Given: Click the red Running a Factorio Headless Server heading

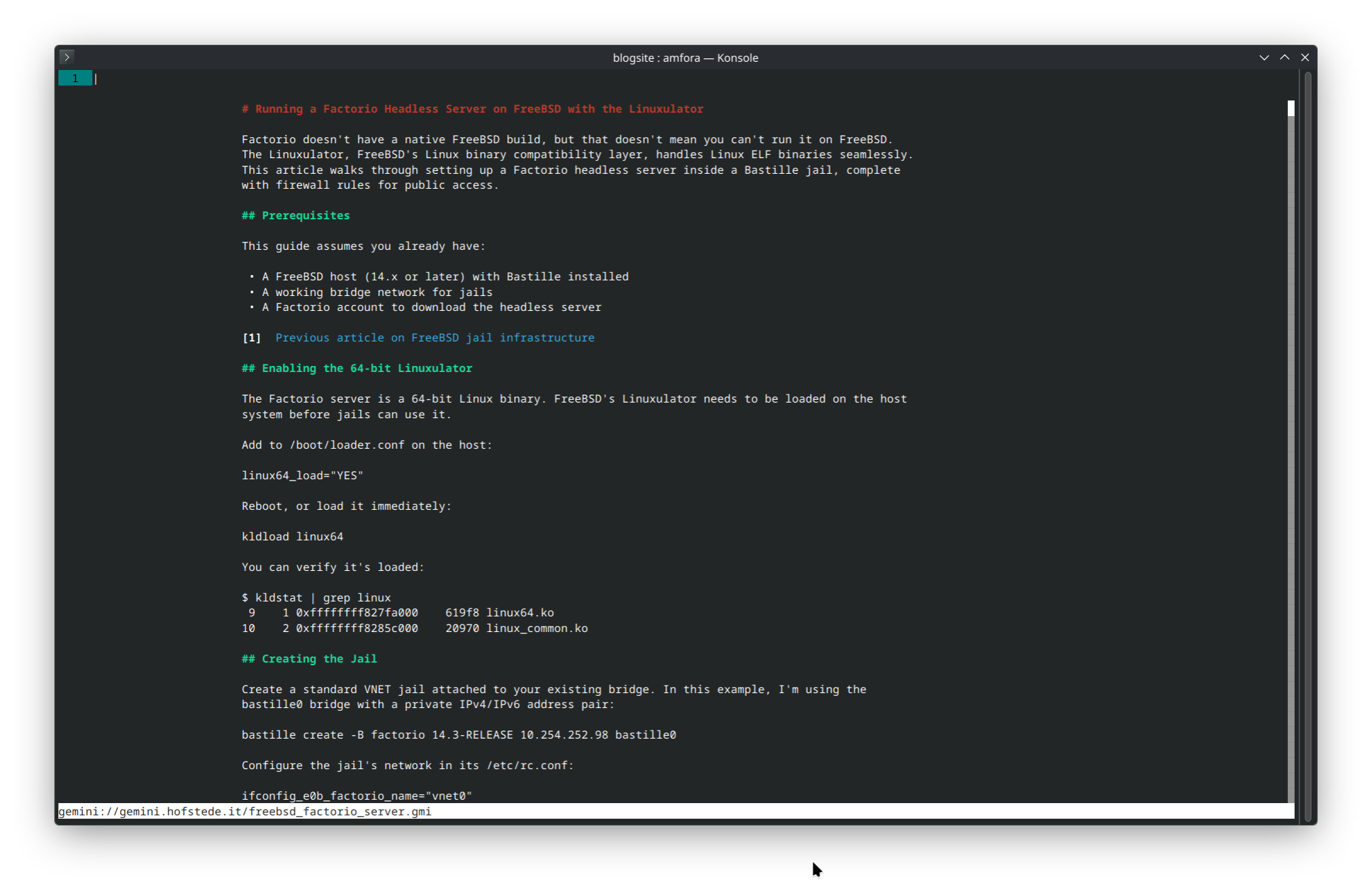Looking at the screenshot, I should [472, 109].
